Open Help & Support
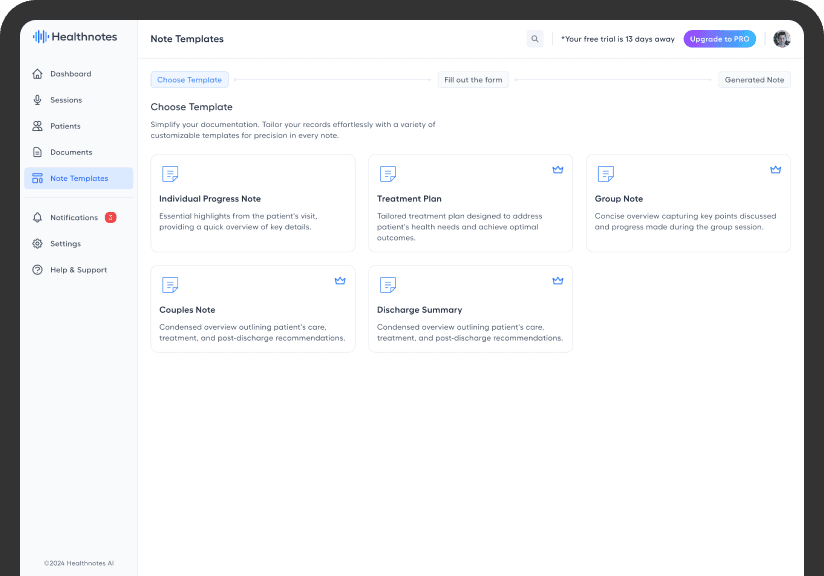The width and height of the screenshot is (824, 576). (78, 270)
